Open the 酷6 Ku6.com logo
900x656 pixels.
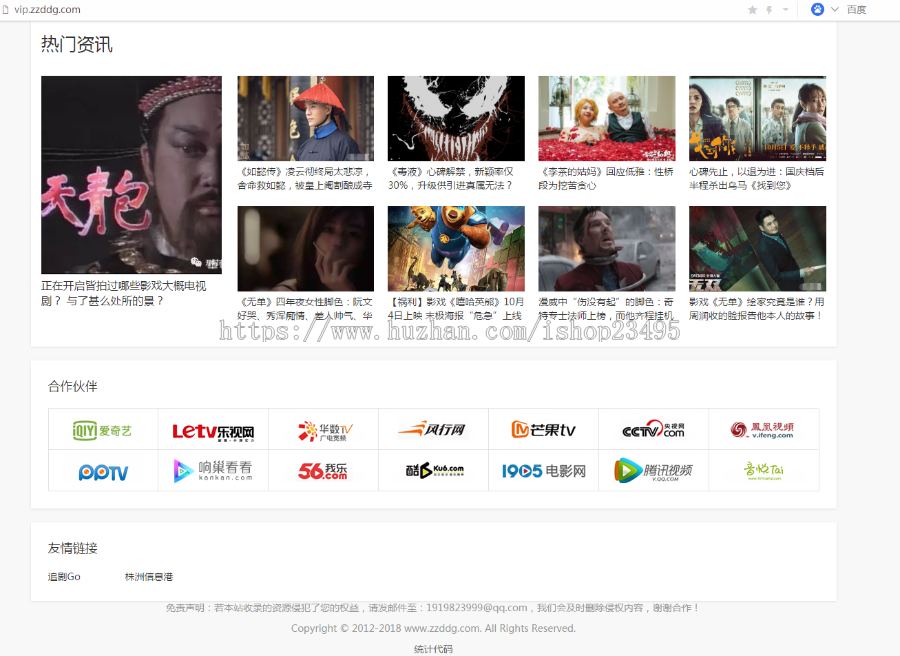click(434, 470)
